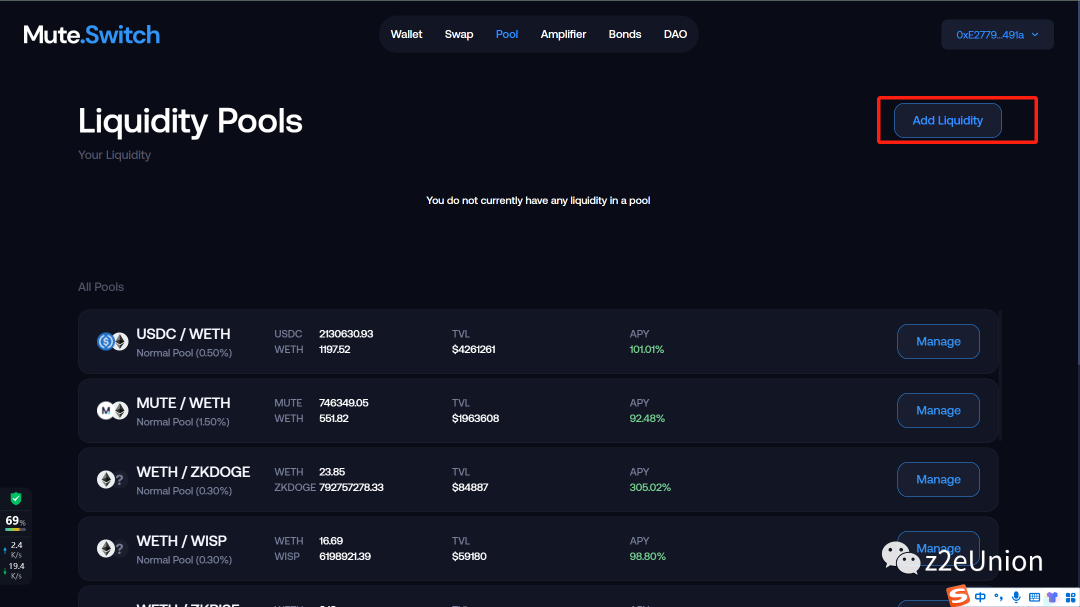The height and width of the screenshot is (607, 1080).
Task: Switch to the Swap tab
Action: click(459, 34)
